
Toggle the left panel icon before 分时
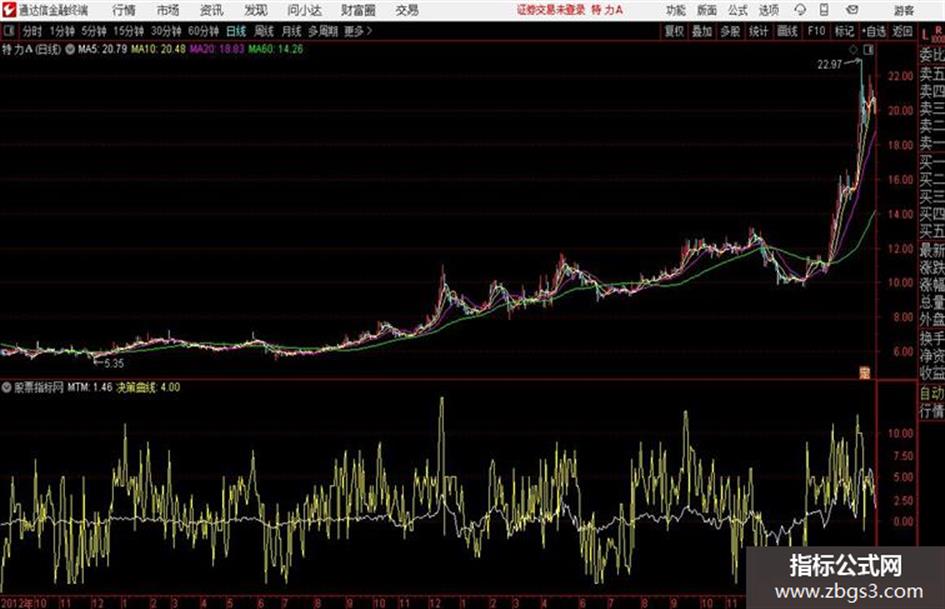click(8, 31)
